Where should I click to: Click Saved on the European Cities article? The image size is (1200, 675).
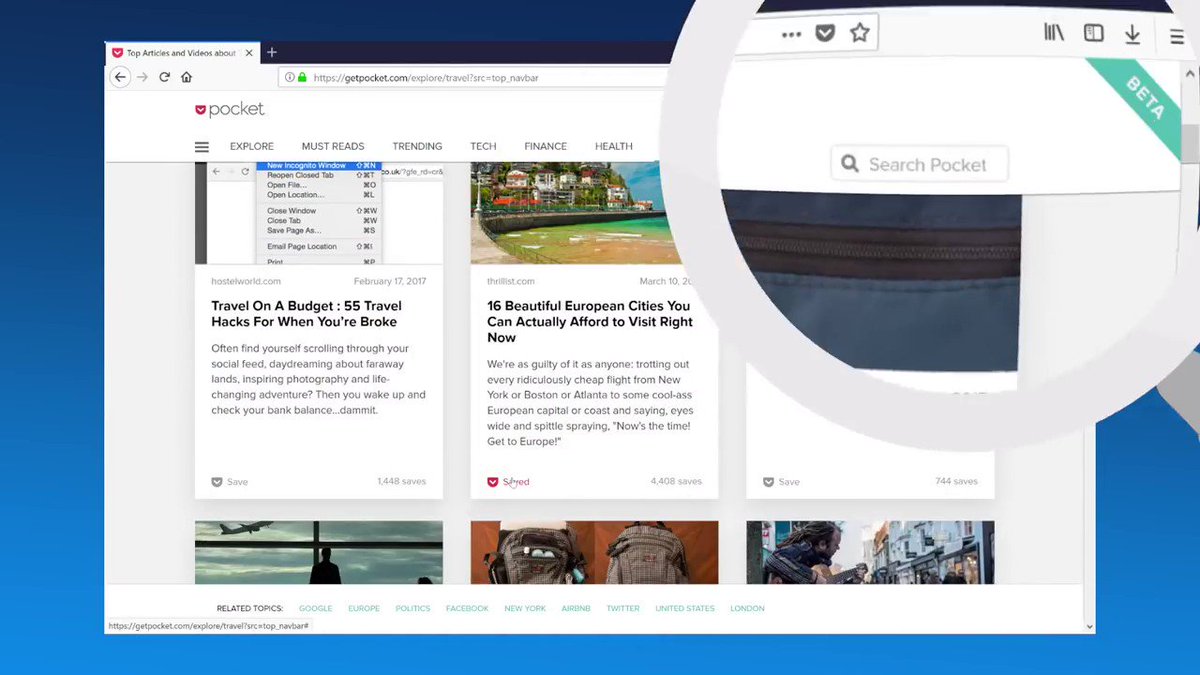point(508,482)
